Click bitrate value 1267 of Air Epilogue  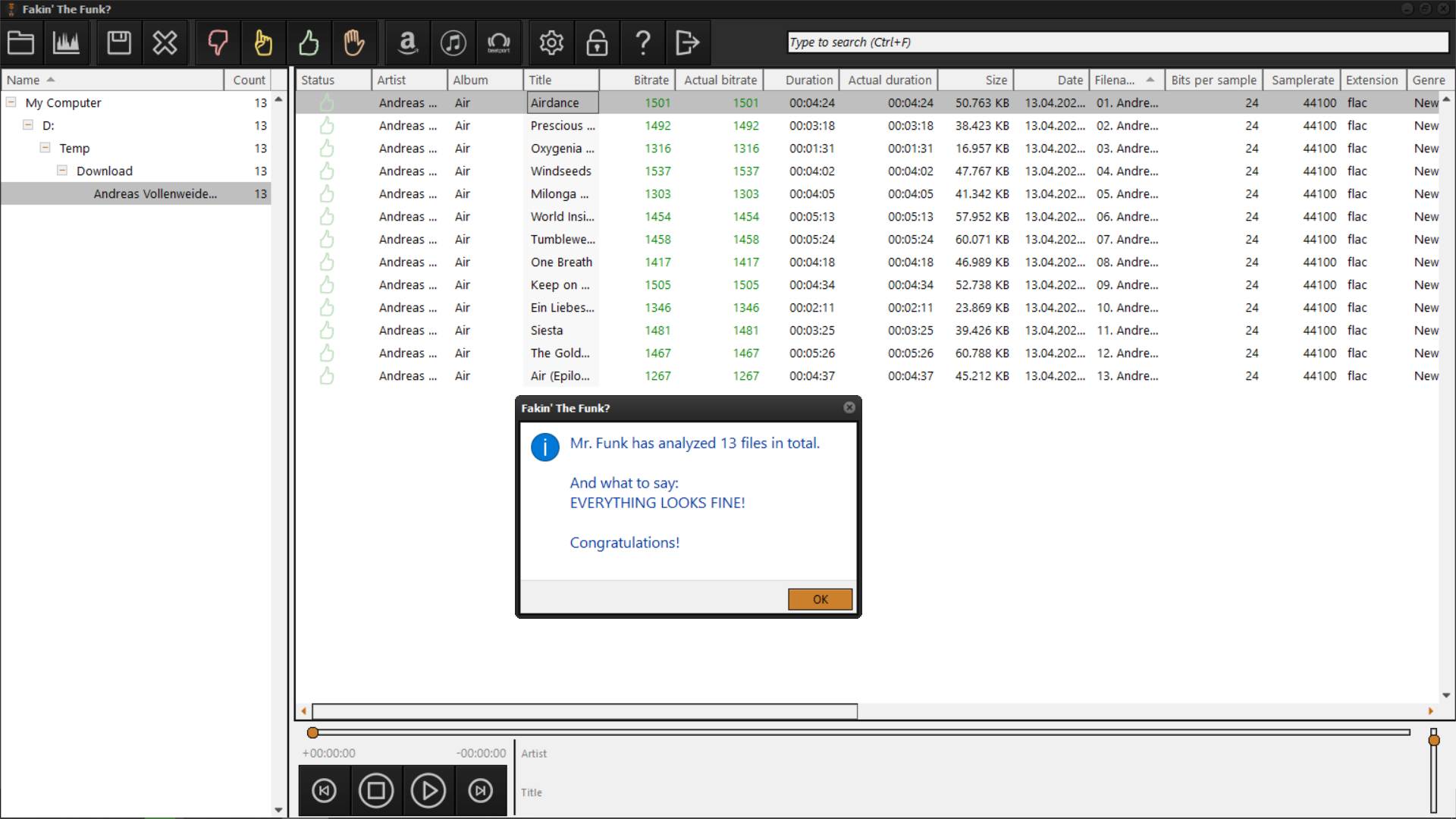[x=657, y=375]
